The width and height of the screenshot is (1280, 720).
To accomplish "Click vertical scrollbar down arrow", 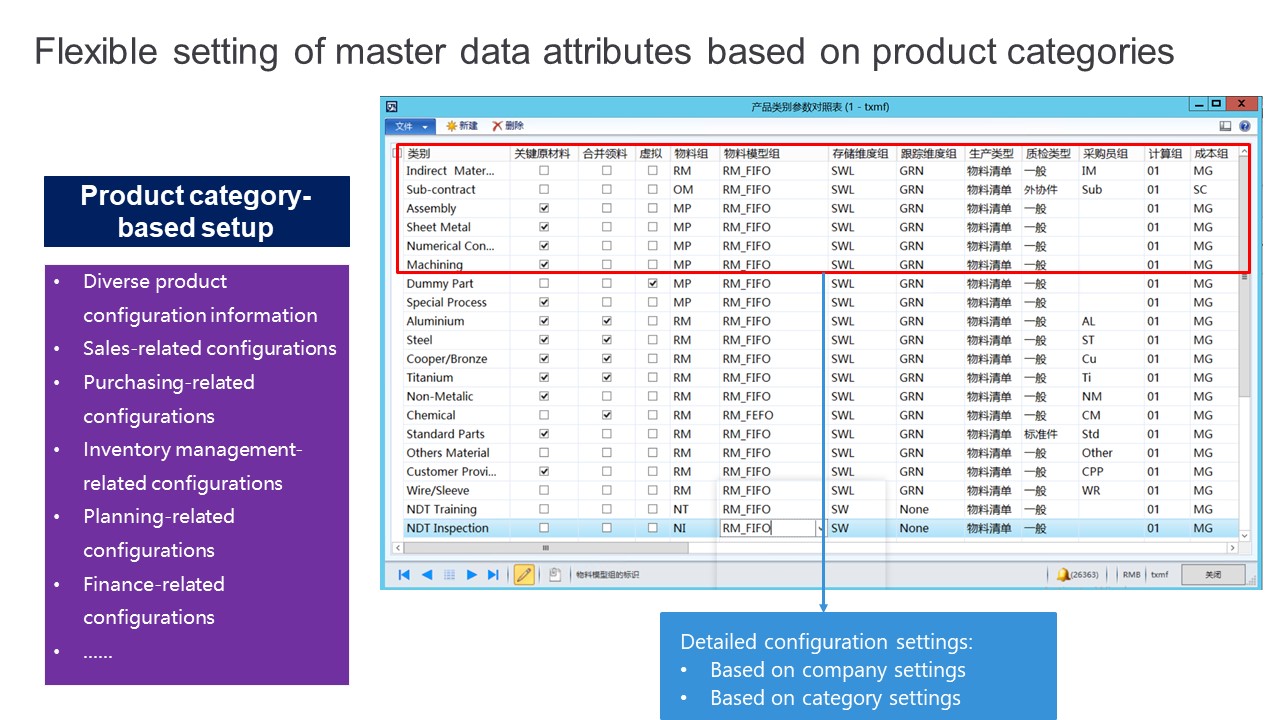I will click(x=1244, y=536).
